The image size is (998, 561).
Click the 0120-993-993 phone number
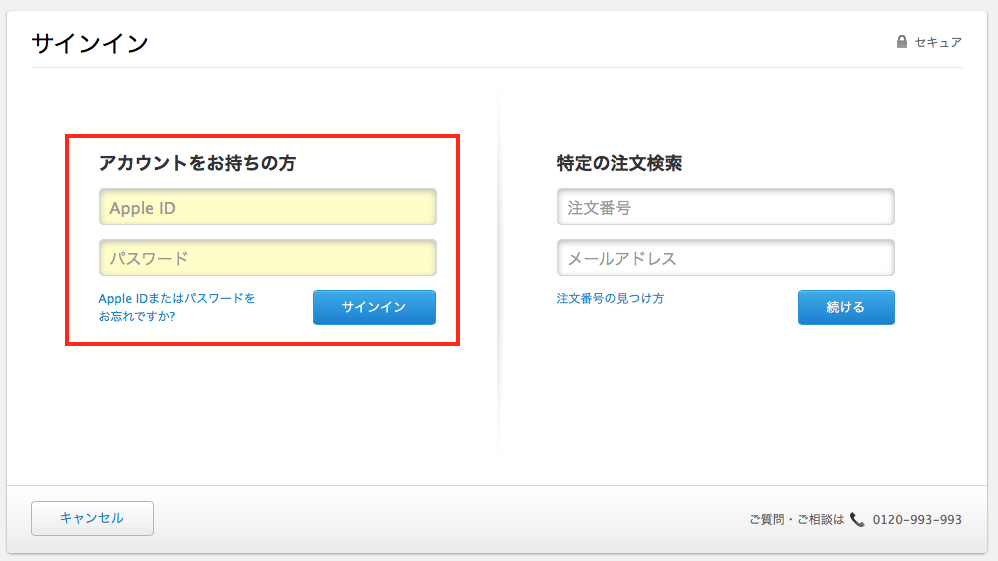coord(917,520)
